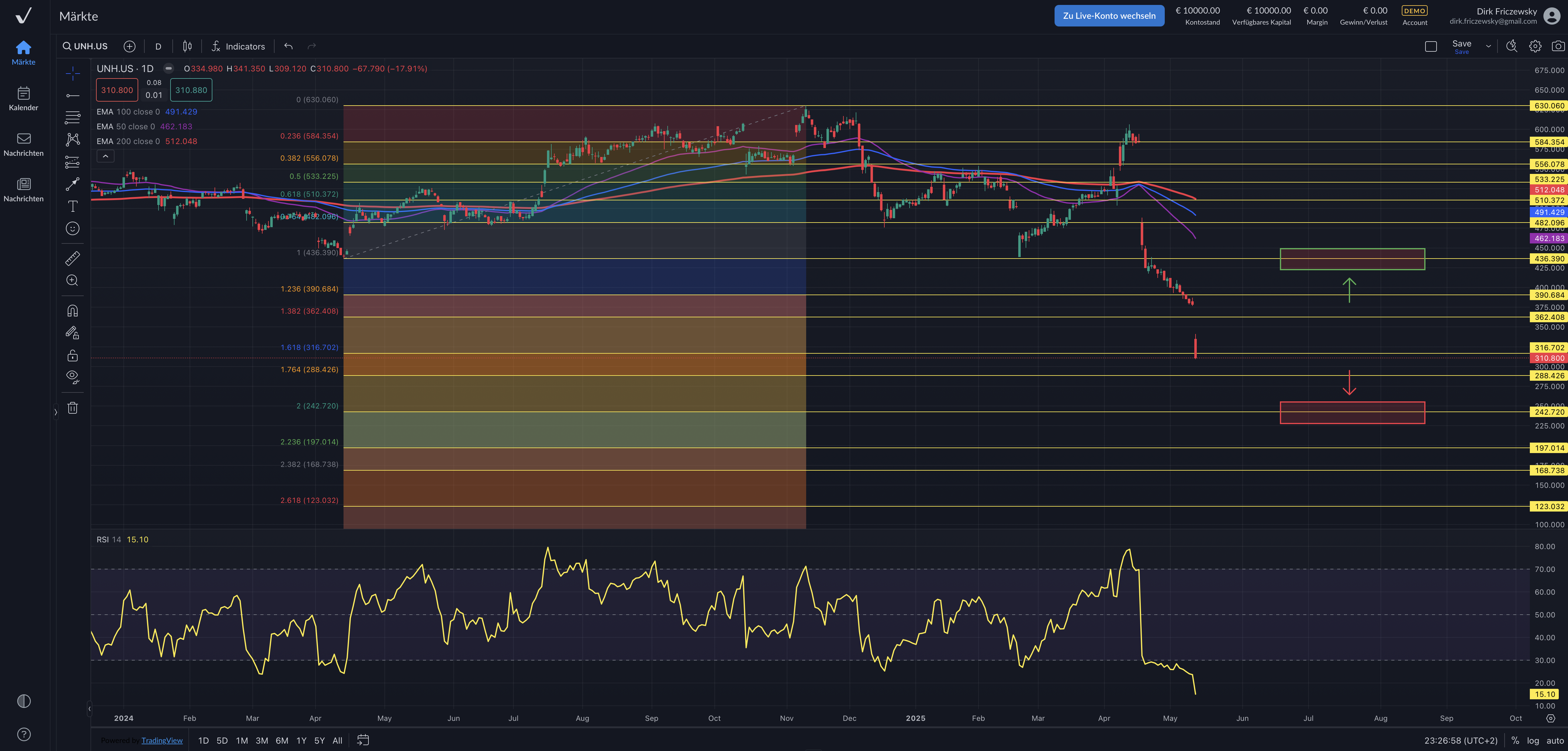The image size is (1568, 751).
Task: Select the text tool
Action: (x=72, y=206)
